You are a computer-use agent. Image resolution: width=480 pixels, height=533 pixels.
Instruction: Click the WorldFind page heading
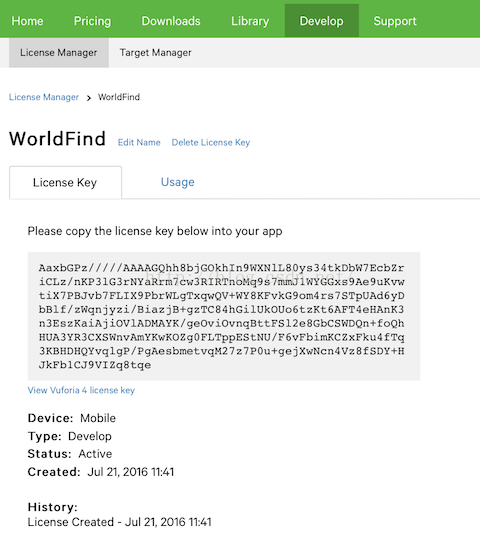click(57, 139)
